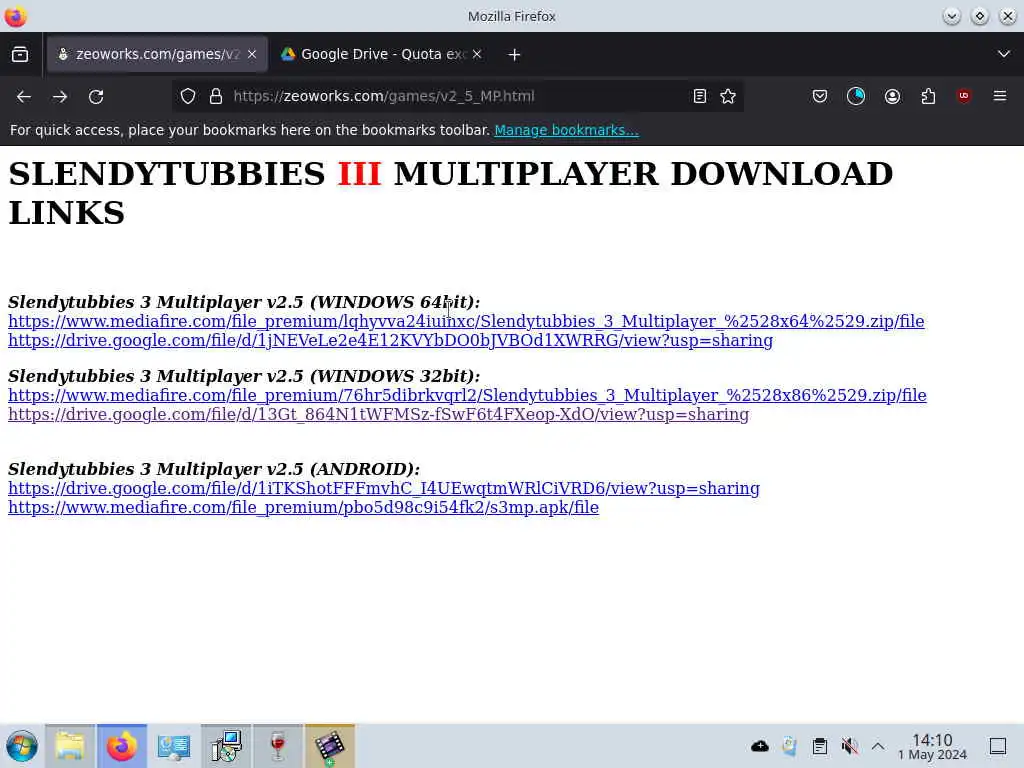Click the URL address bar field

pyautogui.click(x=457, y=97)
